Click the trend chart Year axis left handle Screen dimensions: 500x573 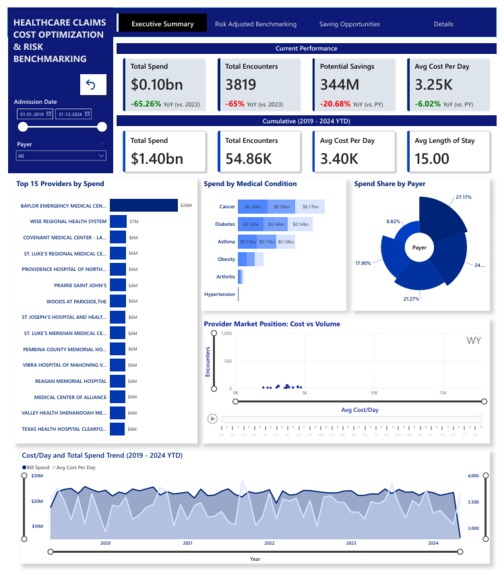coord(50,551)
